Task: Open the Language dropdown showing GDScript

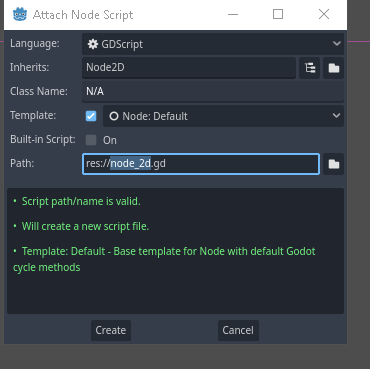Action: tap(213, 44)
